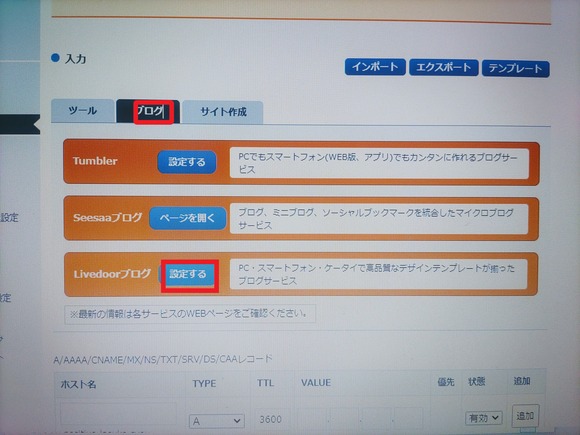
Task: Click the Livedoorブログ description text
Action: [x=378, y=274]
